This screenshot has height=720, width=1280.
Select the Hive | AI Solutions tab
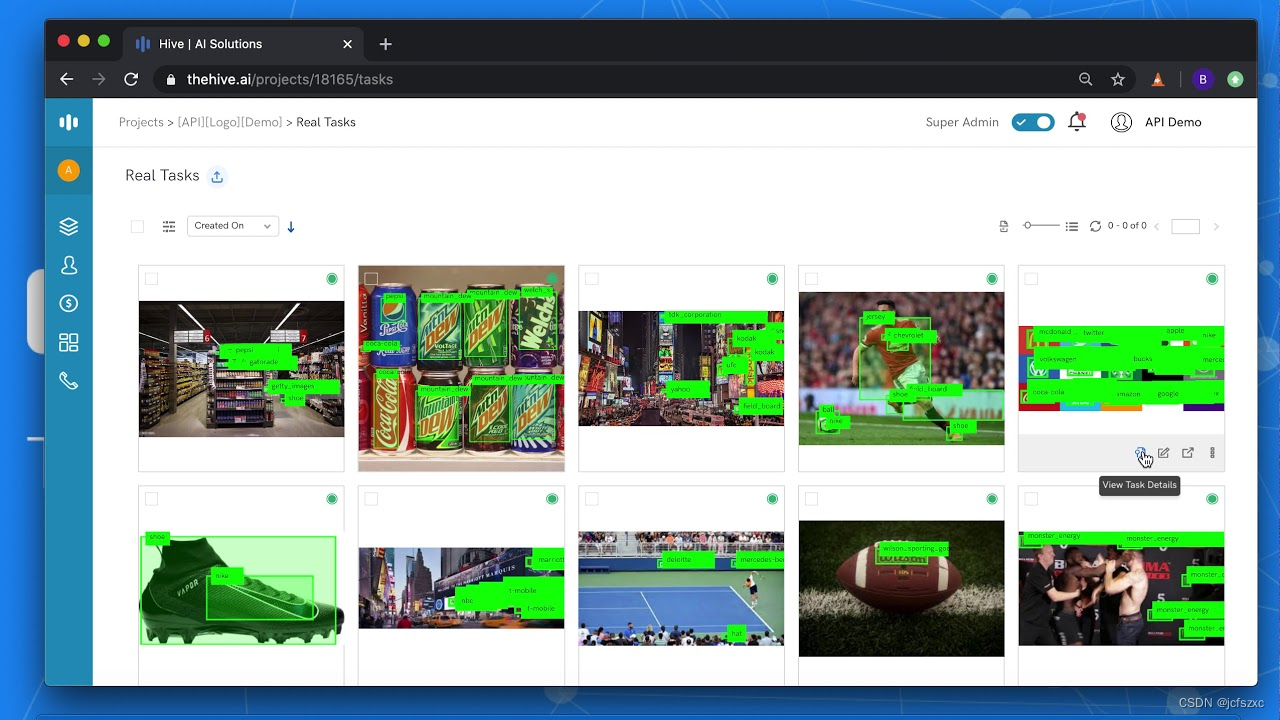coord(245,44)
